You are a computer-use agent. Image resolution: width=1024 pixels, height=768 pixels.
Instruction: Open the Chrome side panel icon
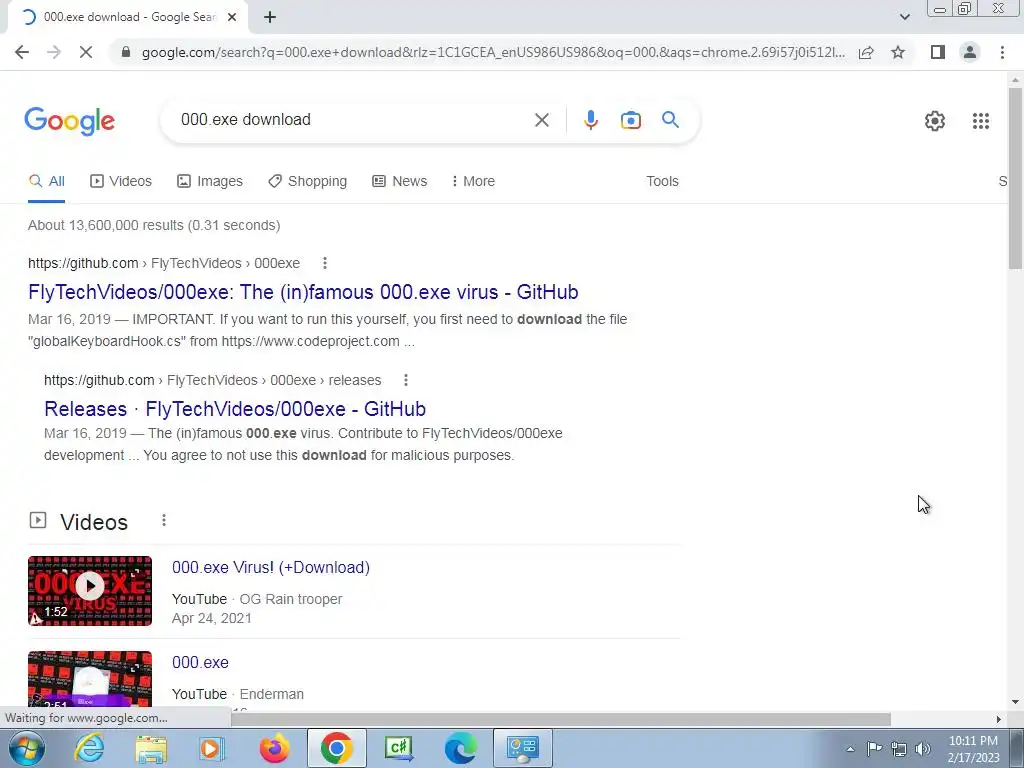(x=938, y=52)
